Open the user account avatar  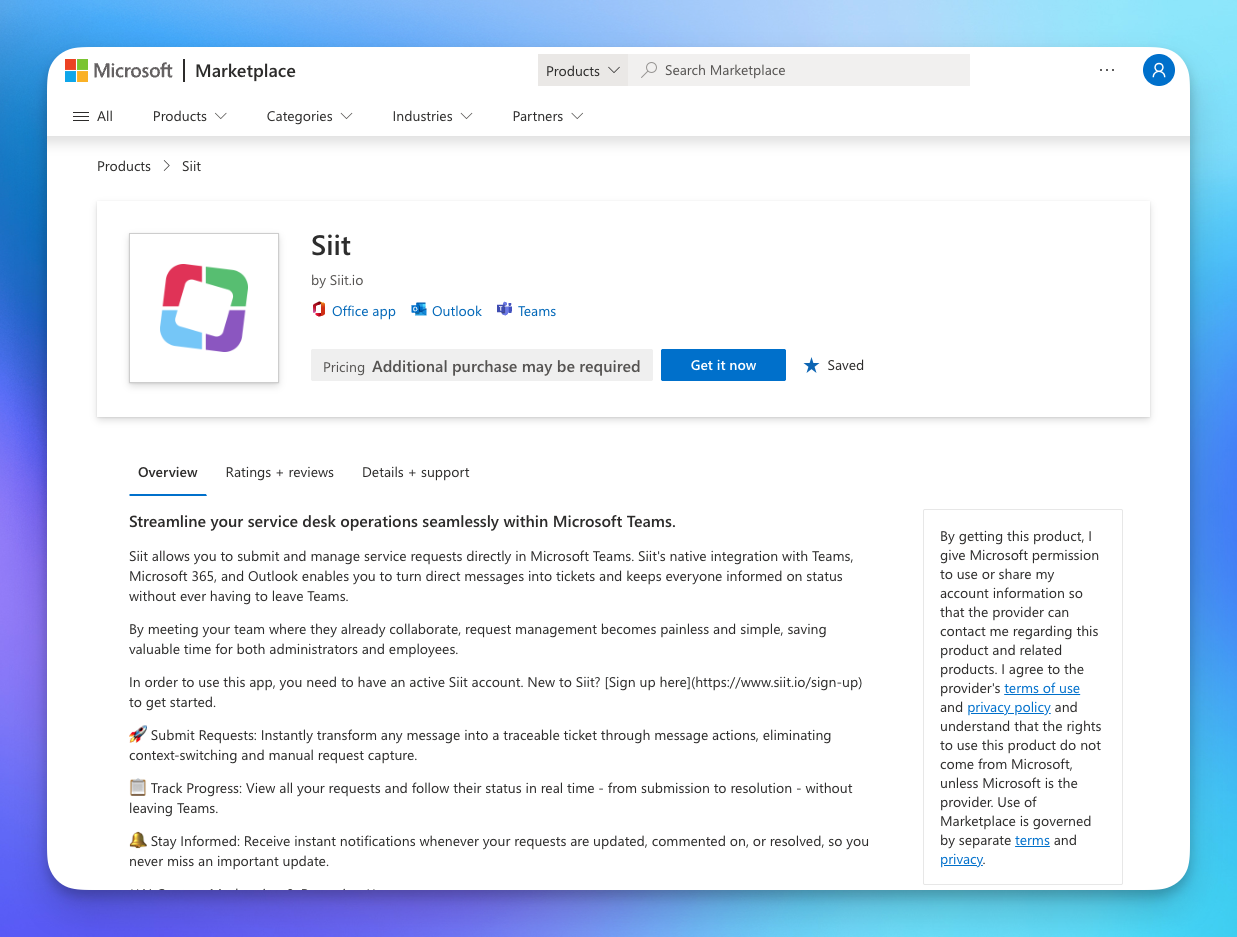tap(1158, 70)
